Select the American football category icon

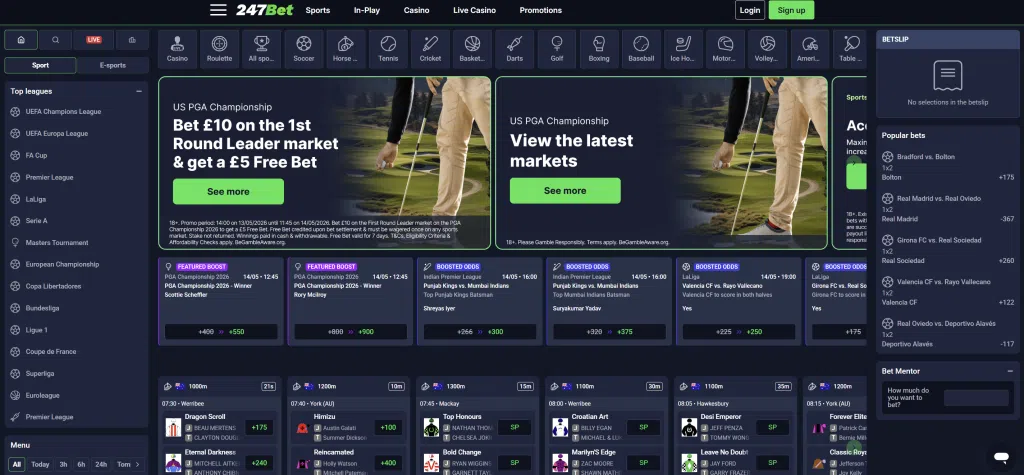click(810, 49)
